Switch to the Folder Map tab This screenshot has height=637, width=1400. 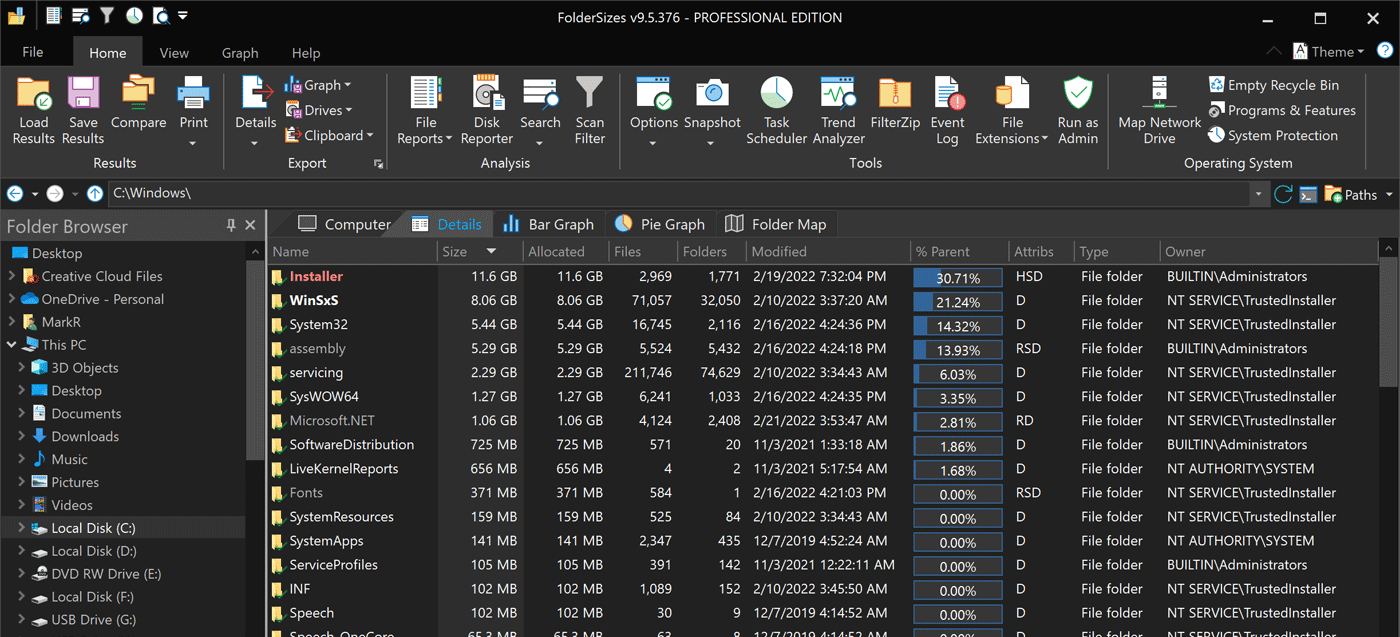[776, 224]
